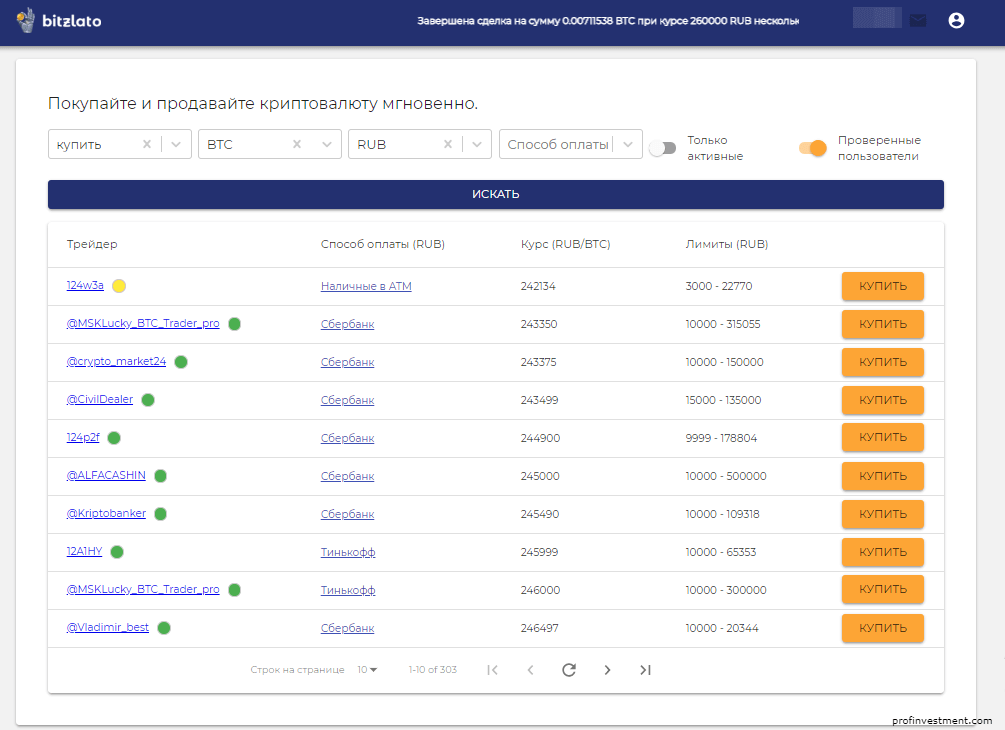The image size is (1005, 730).
Task: Select the rate value 242134
Action: tap(538, 286)
